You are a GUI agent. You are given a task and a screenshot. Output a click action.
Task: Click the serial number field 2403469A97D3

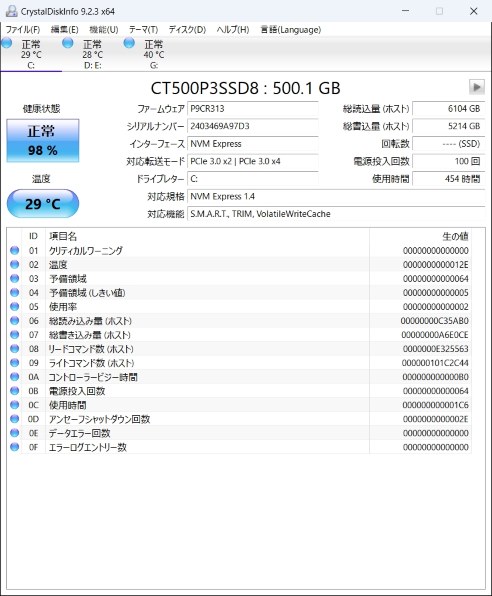(x=252, y=126)
